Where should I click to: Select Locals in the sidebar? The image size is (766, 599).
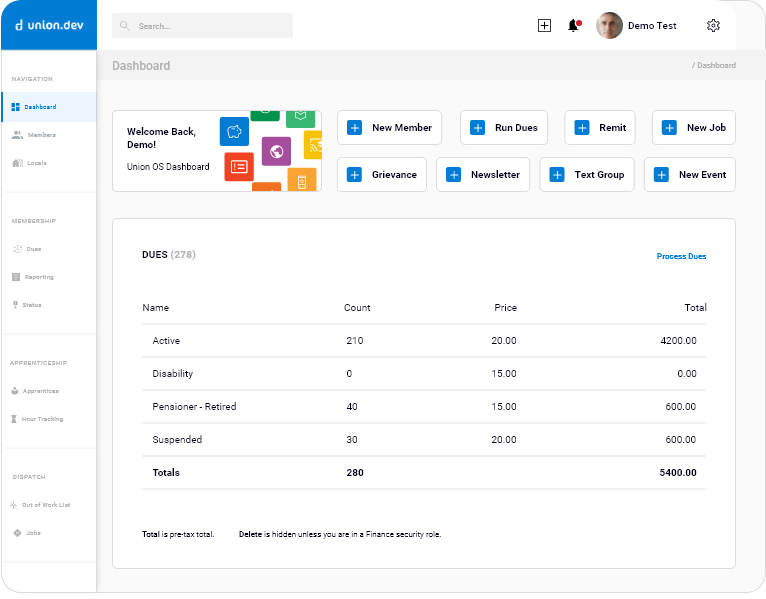tap(36, 163)
